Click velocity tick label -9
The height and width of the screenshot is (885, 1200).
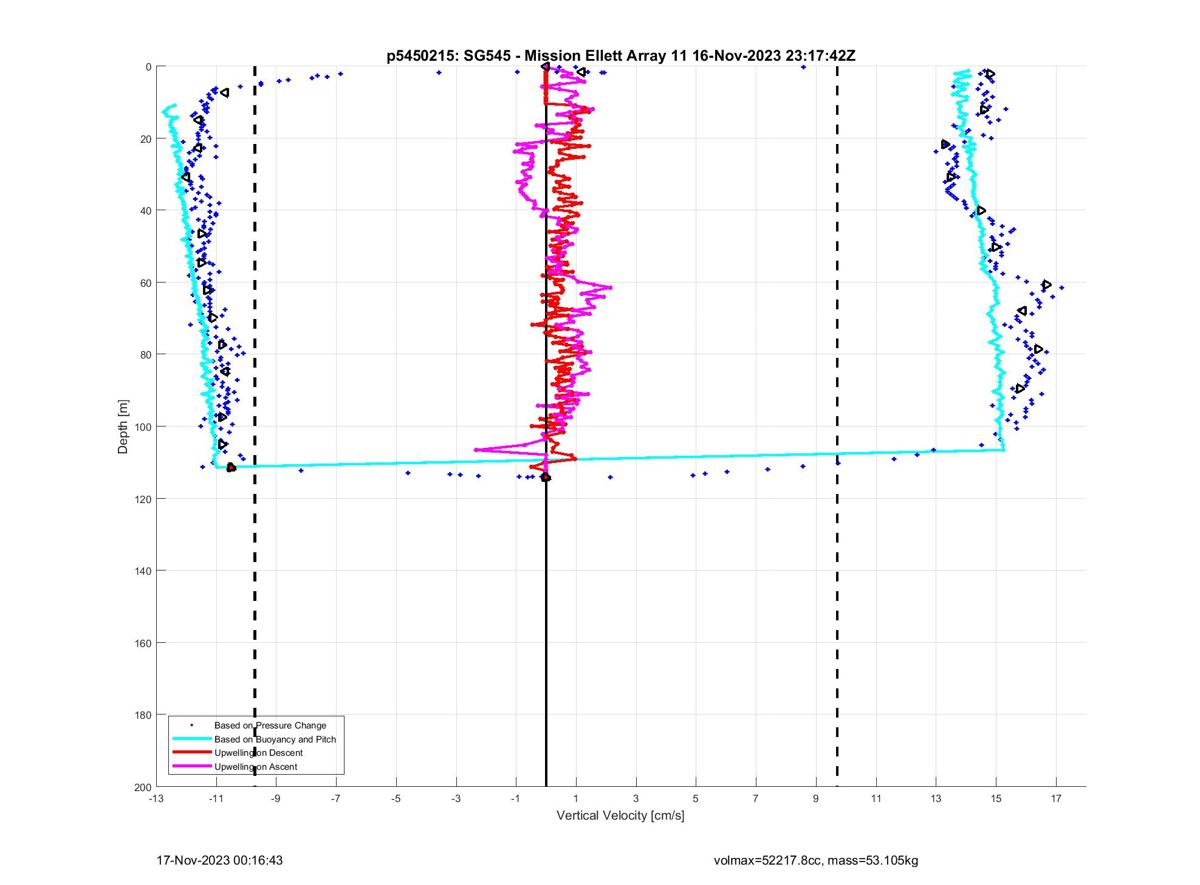tap(275, 799)
